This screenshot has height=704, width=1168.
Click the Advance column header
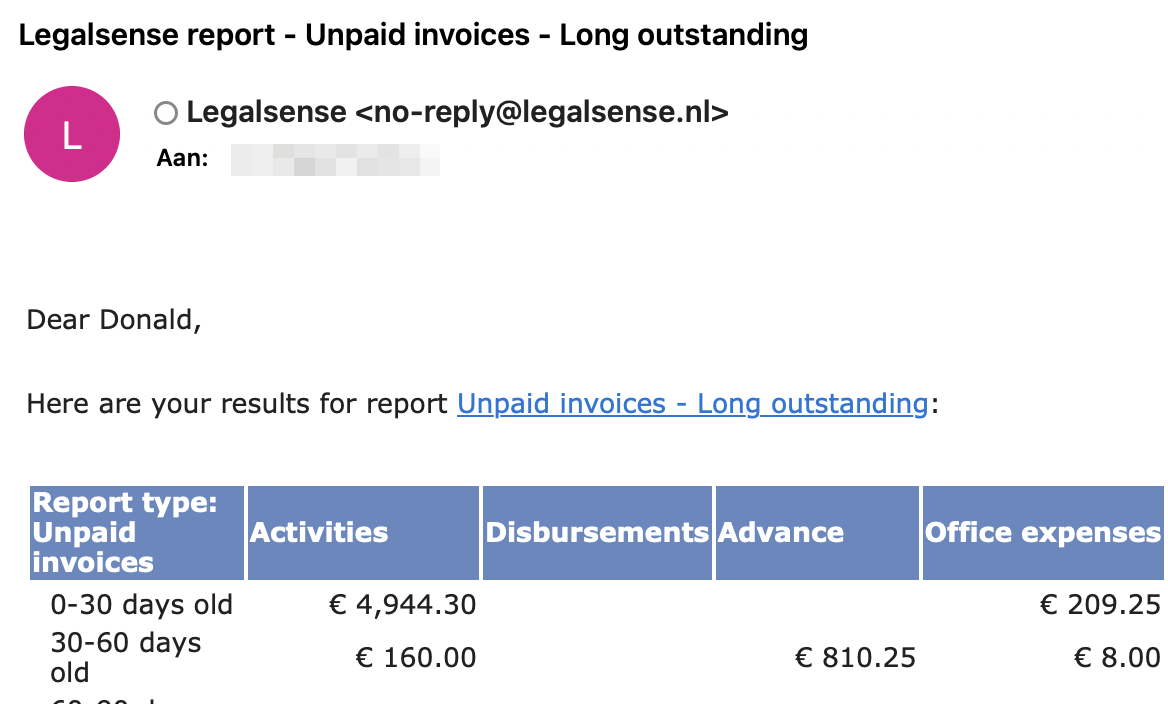(781, 532)
